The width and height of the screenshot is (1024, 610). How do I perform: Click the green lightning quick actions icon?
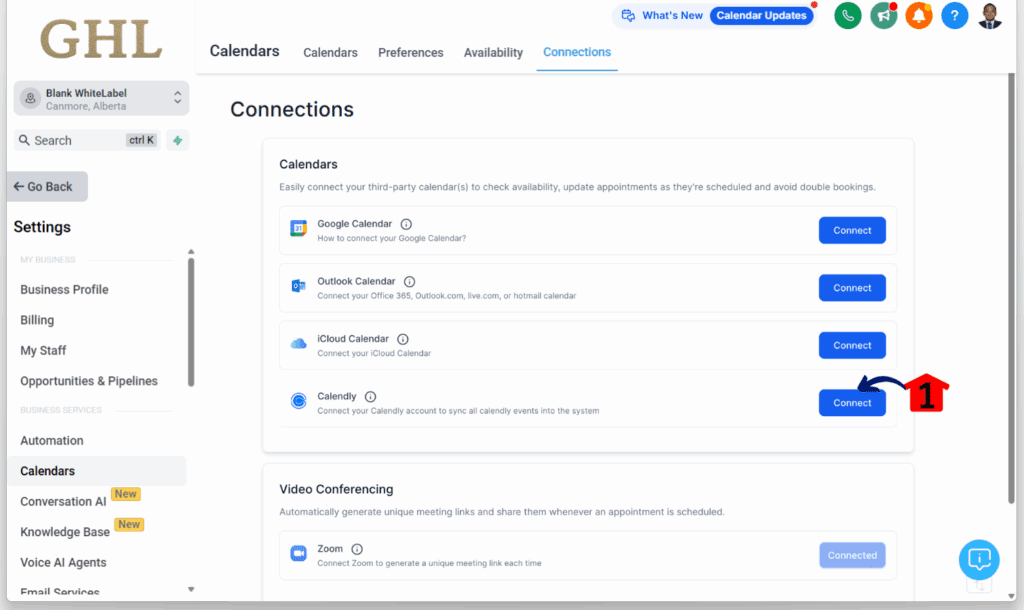point(178,140)
